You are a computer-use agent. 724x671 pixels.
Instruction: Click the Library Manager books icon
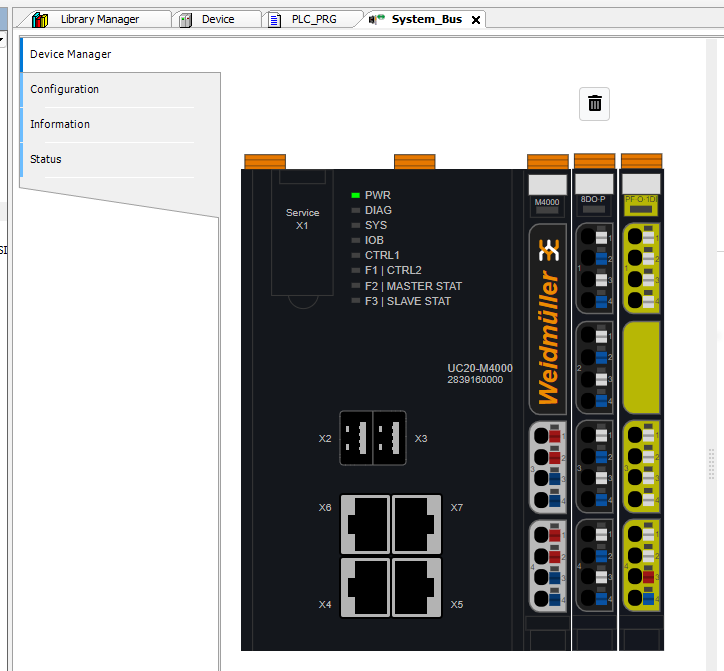pyautogui.click(x=40, y=20)
